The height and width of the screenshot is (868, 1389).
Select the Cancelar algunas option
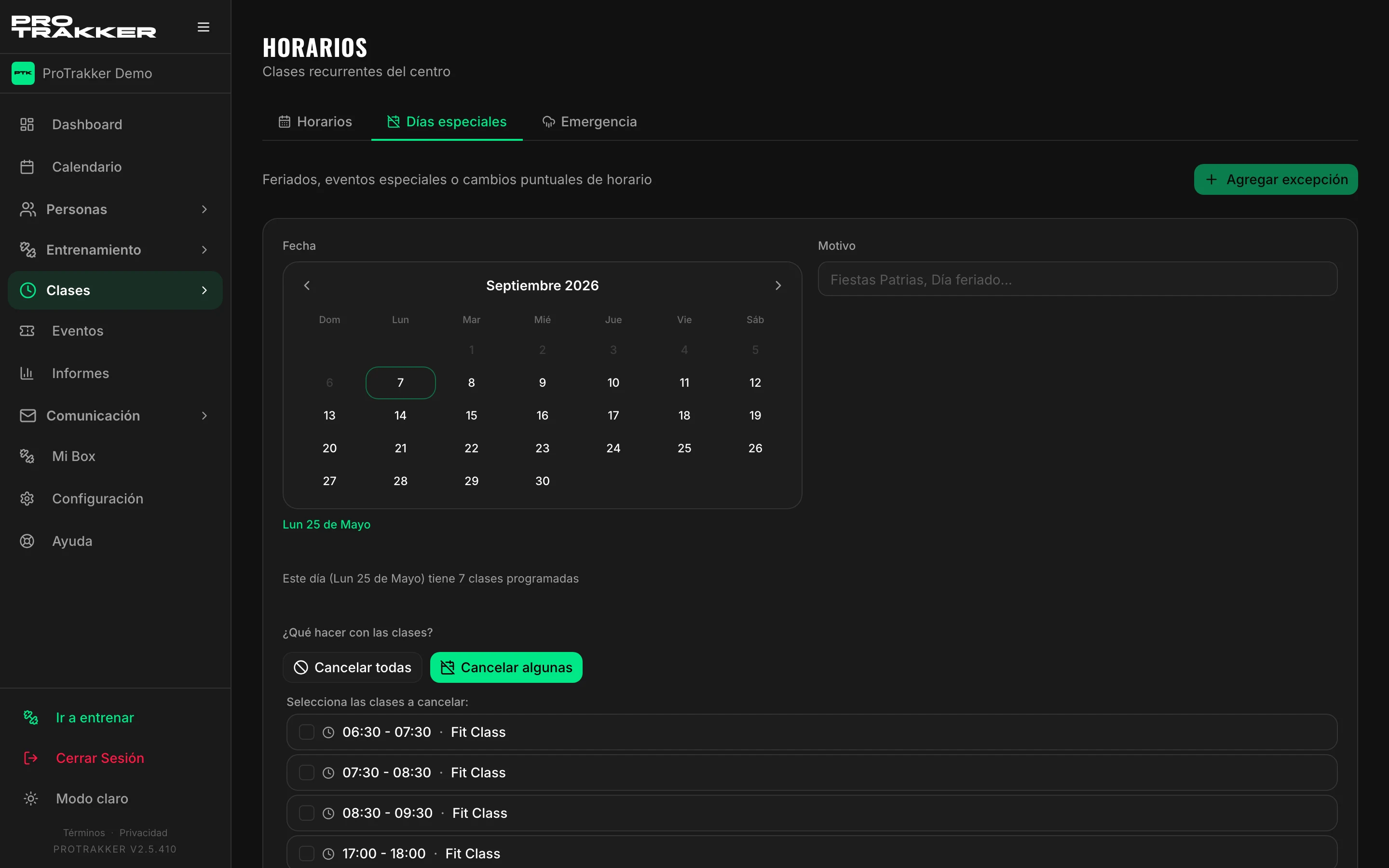click(x=506, y=668)
